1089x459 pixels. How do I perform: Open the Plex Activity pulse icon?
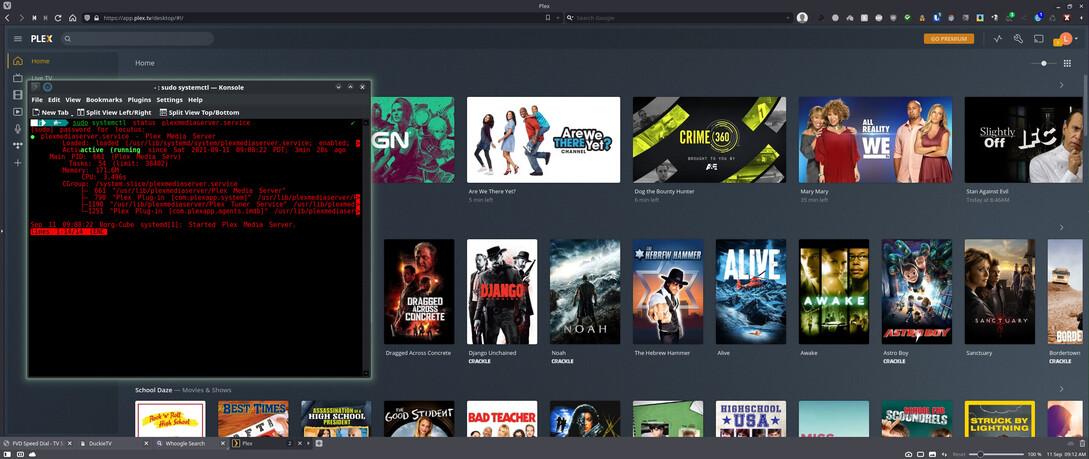click(998, 39)
